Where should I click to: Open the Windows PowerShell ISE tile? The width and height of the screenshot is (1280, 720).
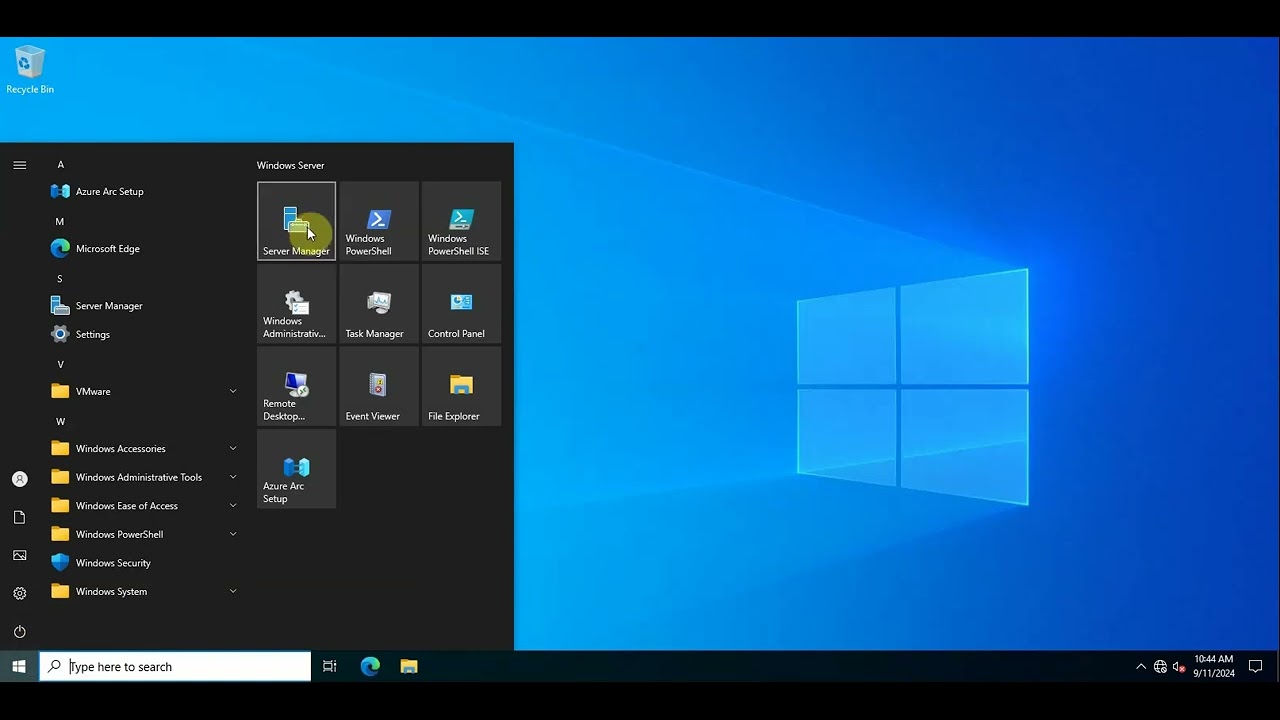461,221
